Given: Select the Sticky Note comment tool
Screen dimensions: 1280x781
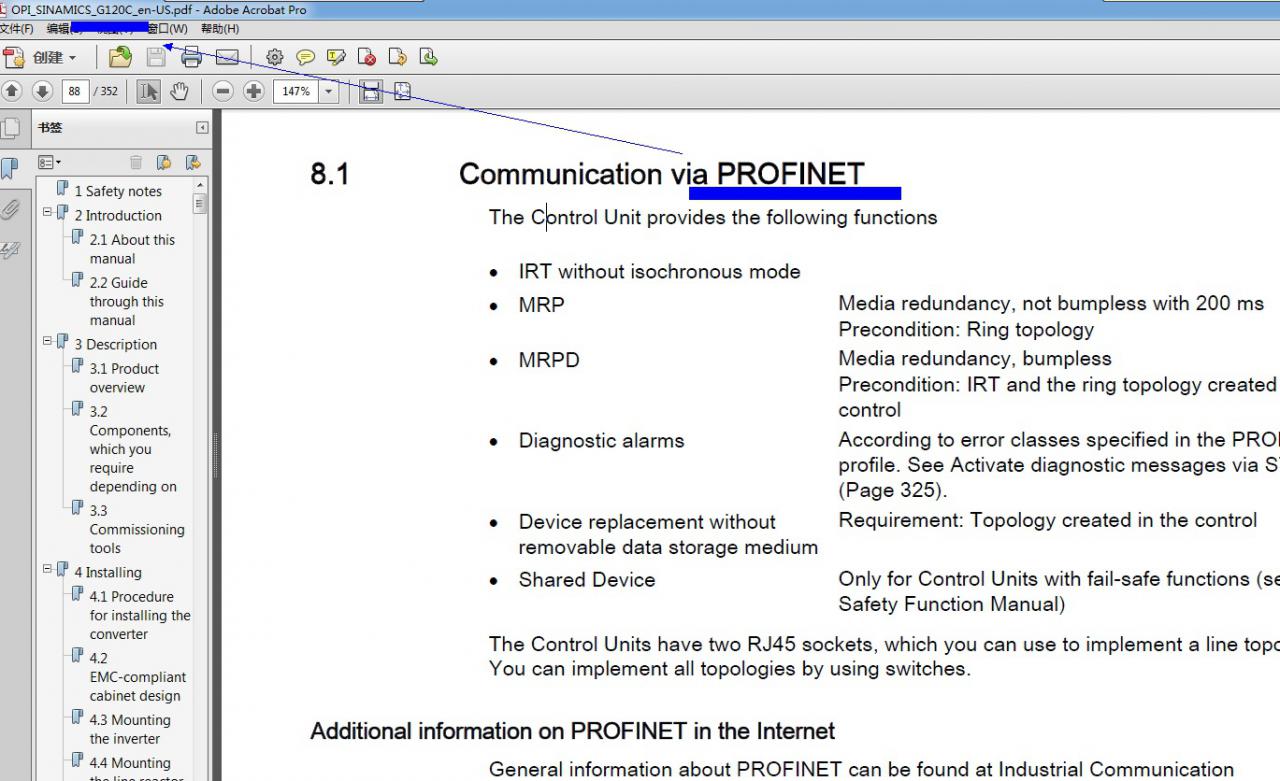Looking at the screenshot, I should point(305,57).
